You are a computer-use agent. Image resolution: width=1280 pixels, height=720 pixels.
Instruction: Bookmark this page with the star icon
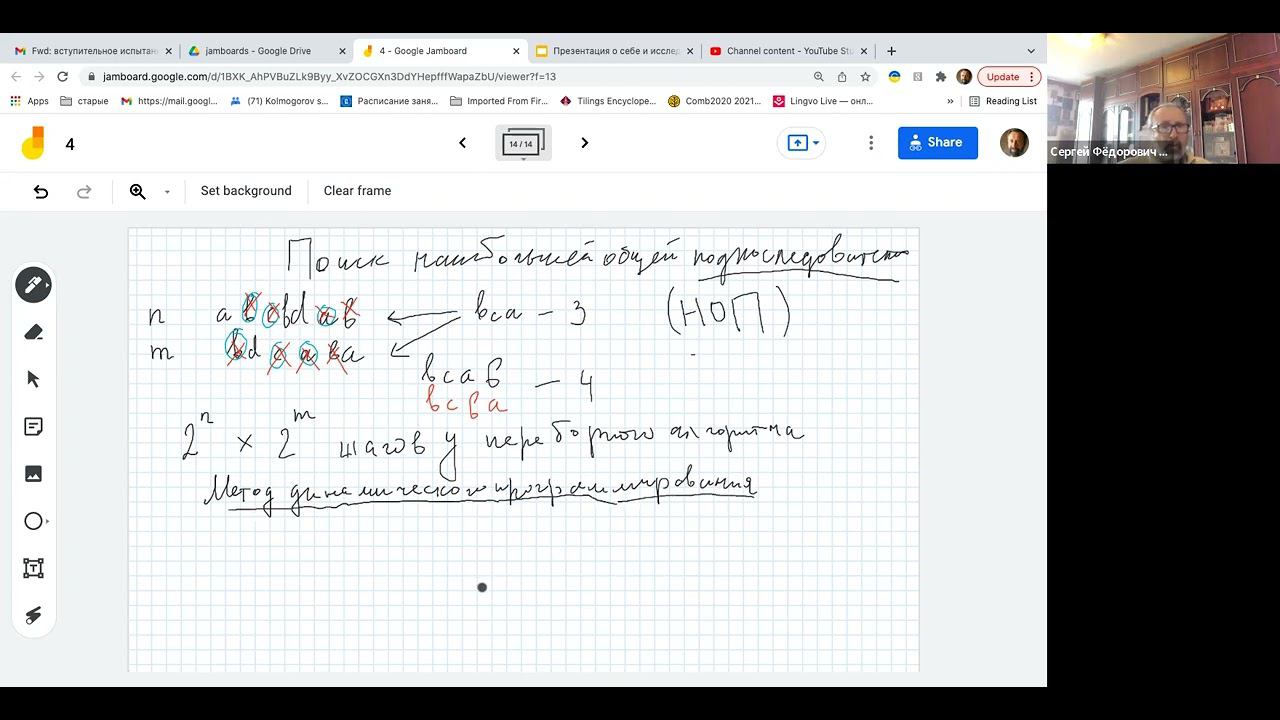point(866,77)
